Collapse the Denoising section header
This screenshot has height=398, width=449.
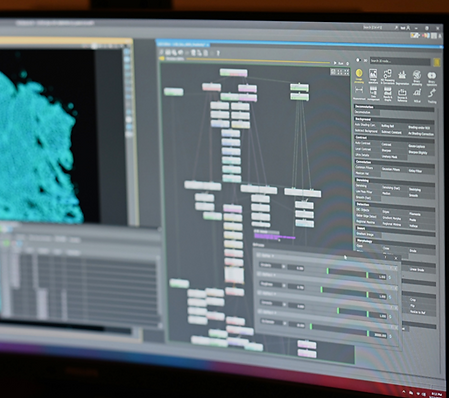[x=394, y=182]
